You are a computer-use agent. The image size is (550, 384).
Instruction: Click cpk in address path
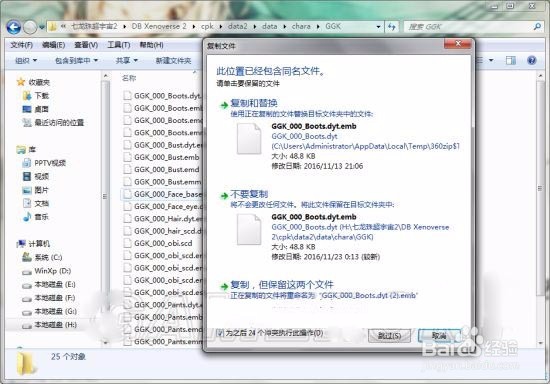pos(207,26)
